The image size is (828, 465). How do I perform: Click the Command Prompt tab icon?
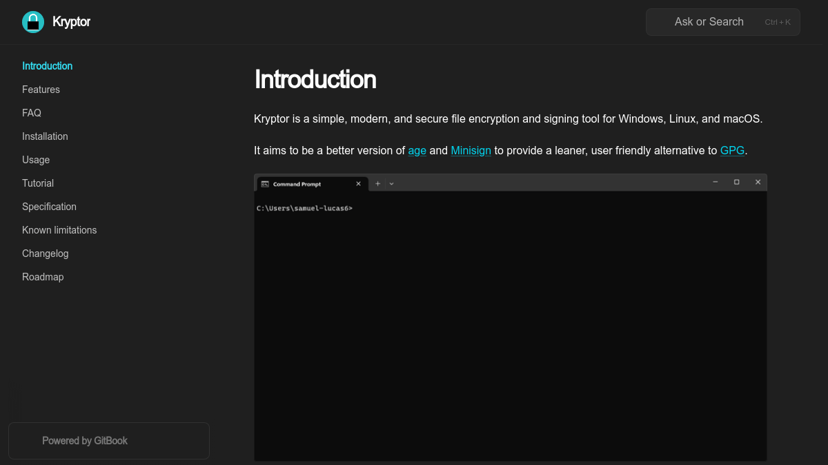coord(265,184)
